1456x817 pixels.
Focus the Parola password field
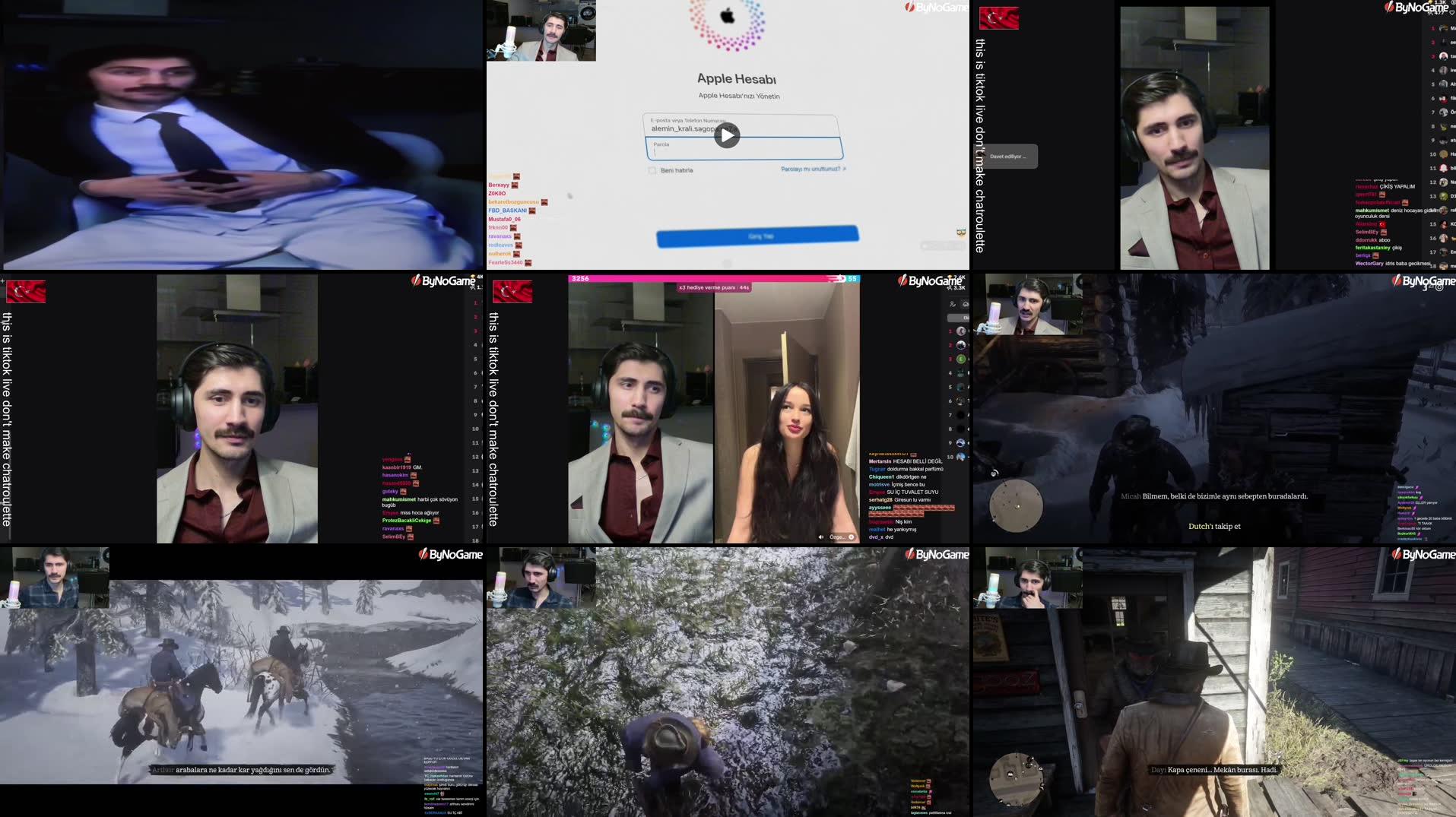point(744,149)
